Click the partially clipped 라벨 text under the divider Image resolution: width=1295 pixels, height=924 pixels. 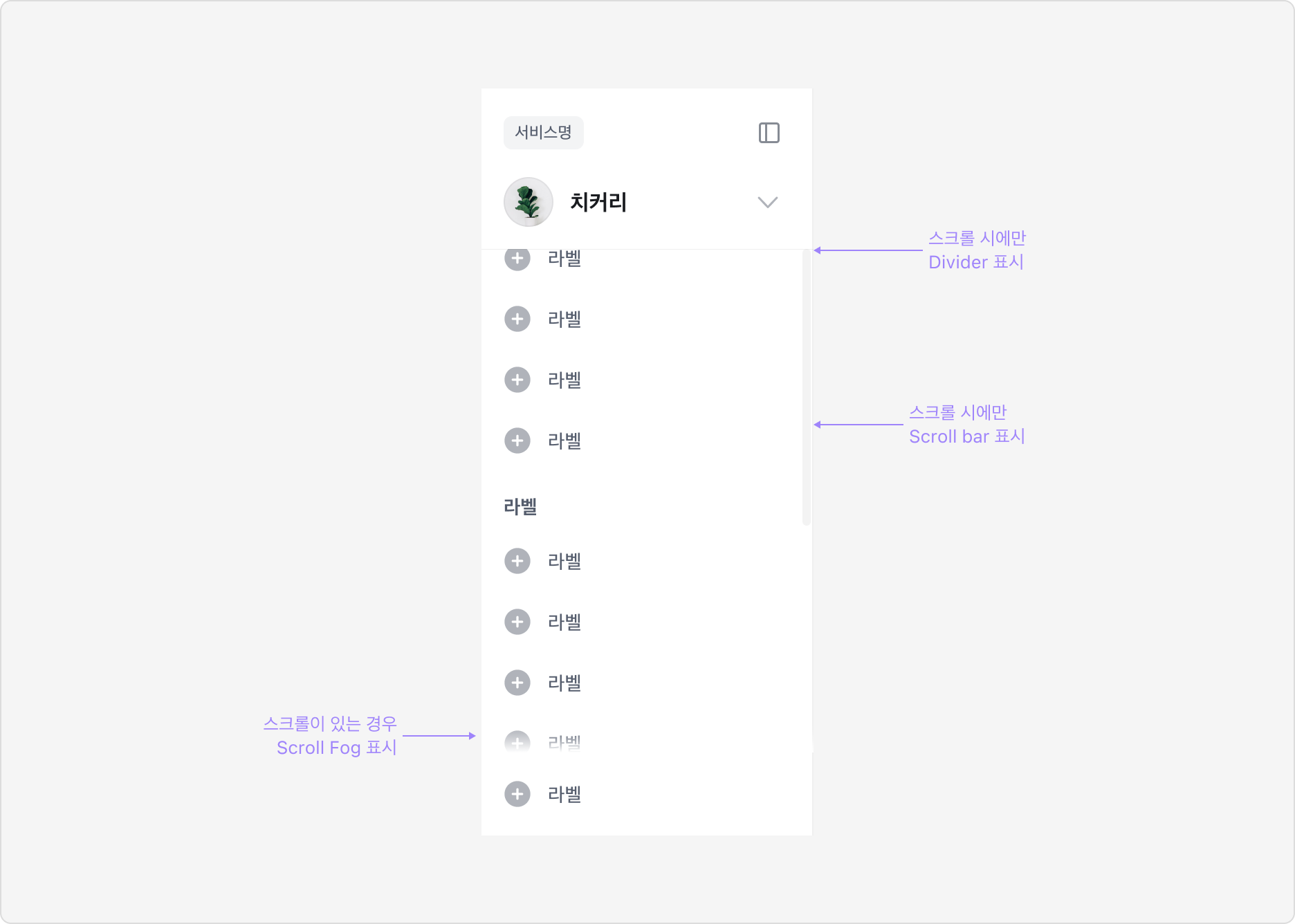pos(564,259)
